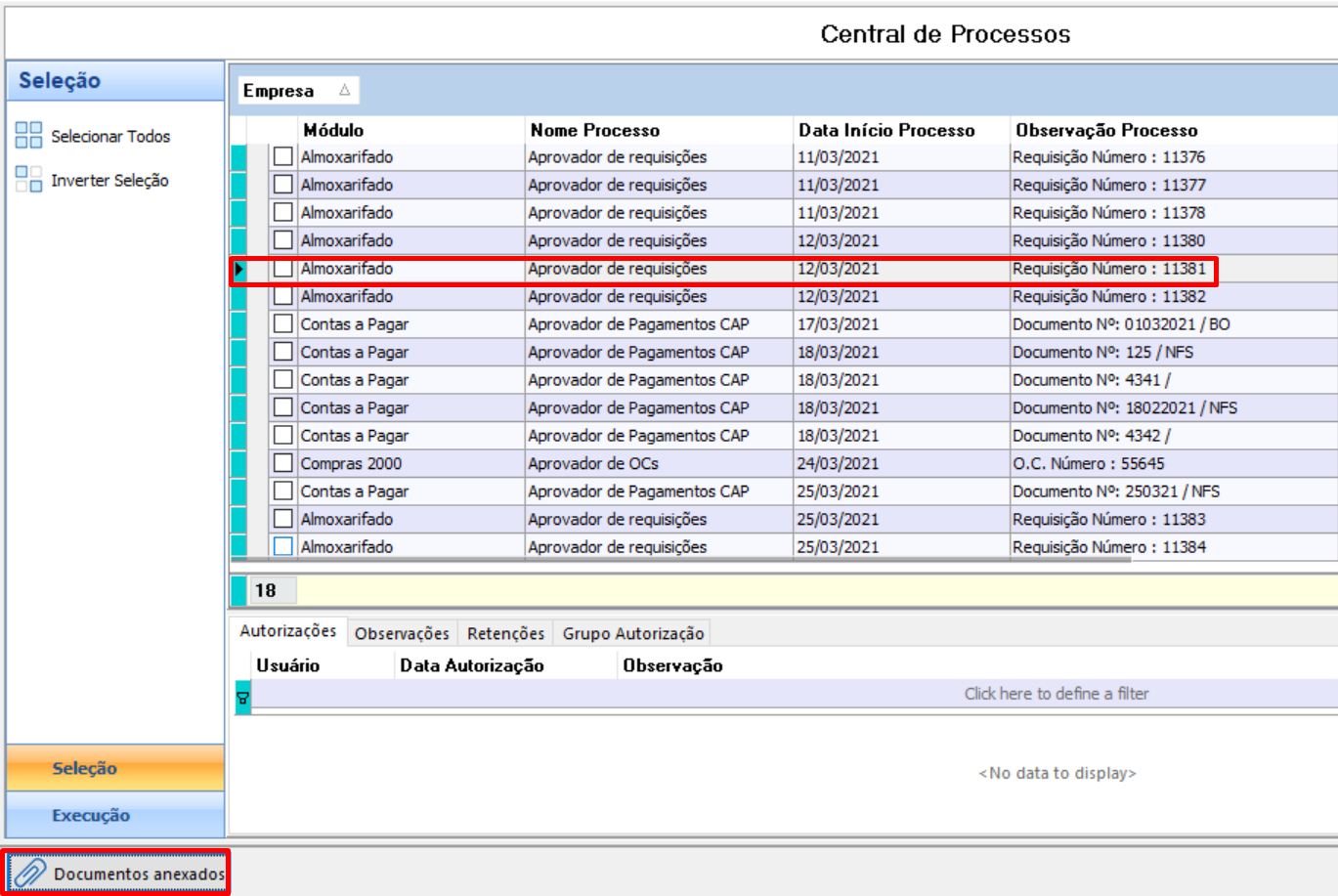Tick checkbox for Documento Nº: 4342 /

[x=283, y=435]
